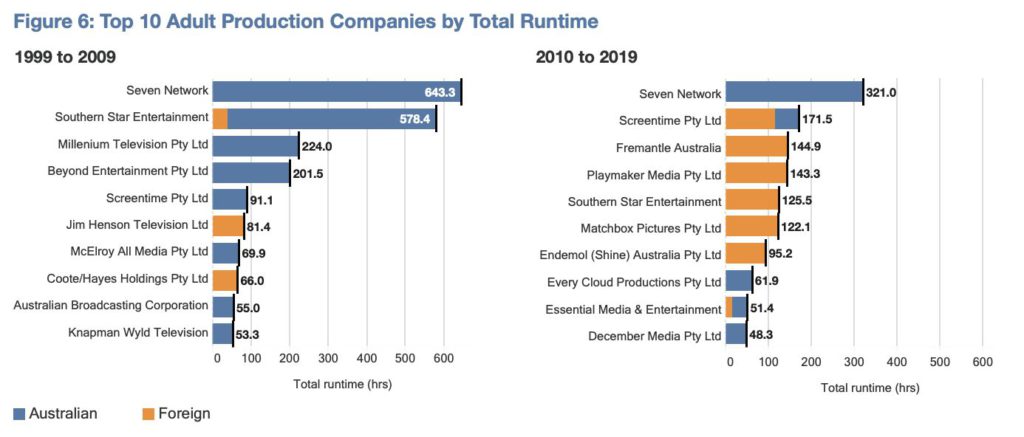Click the Beyond Entertainment blue bar
The image size is (1024, 437).
coord(251,172)
